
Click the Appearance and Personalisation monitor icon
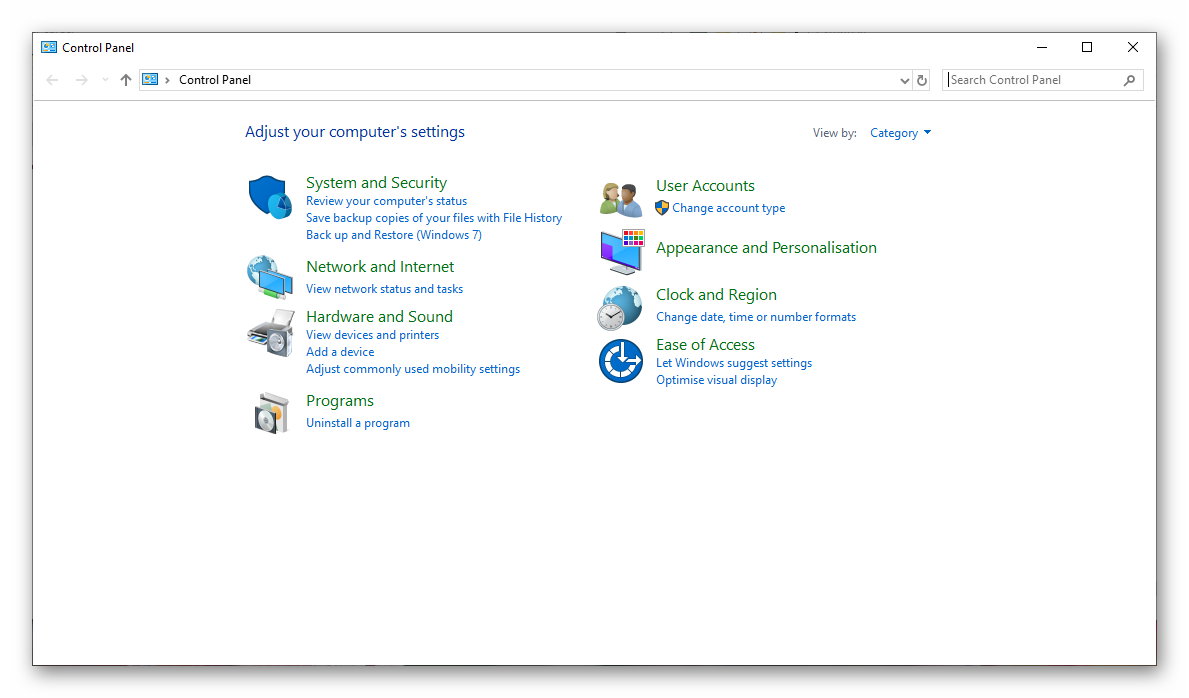click(622, 251)
